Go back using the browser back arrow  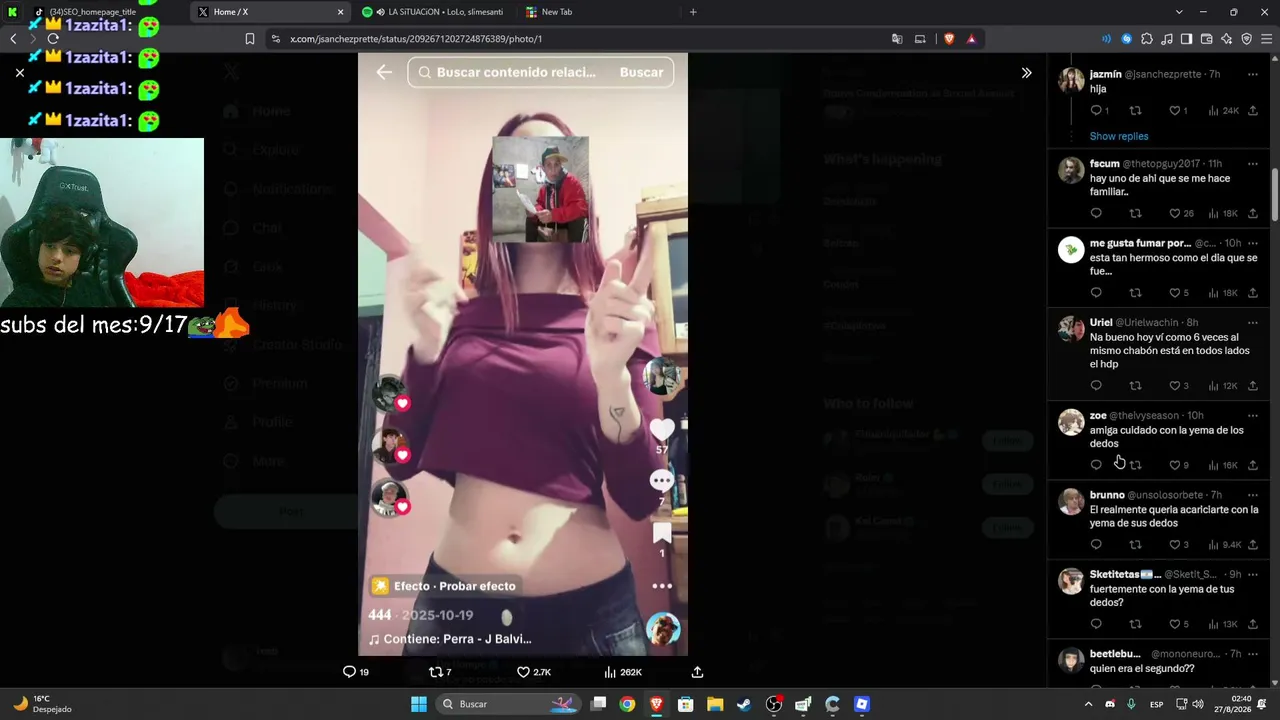[x=13, y=39]
